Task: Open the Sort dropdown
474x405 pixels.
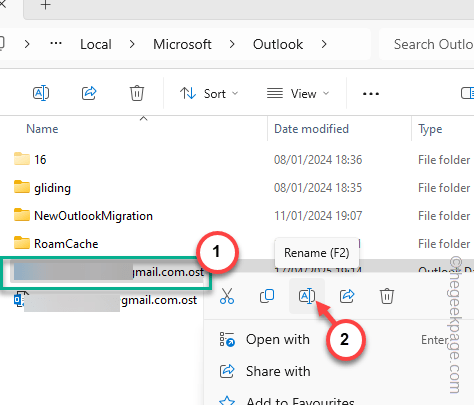Action: (x=209, y=94)
